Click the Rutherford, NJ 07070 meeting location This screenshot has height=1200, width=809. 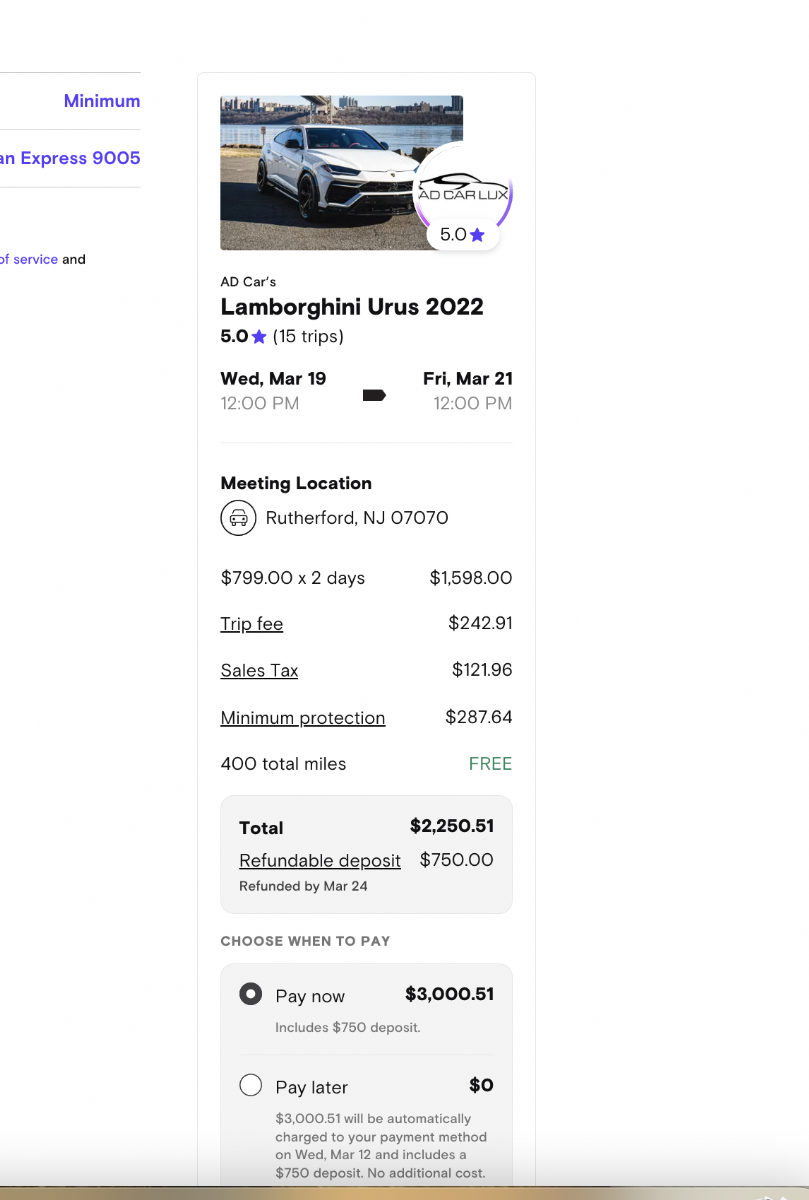[356, 518]
